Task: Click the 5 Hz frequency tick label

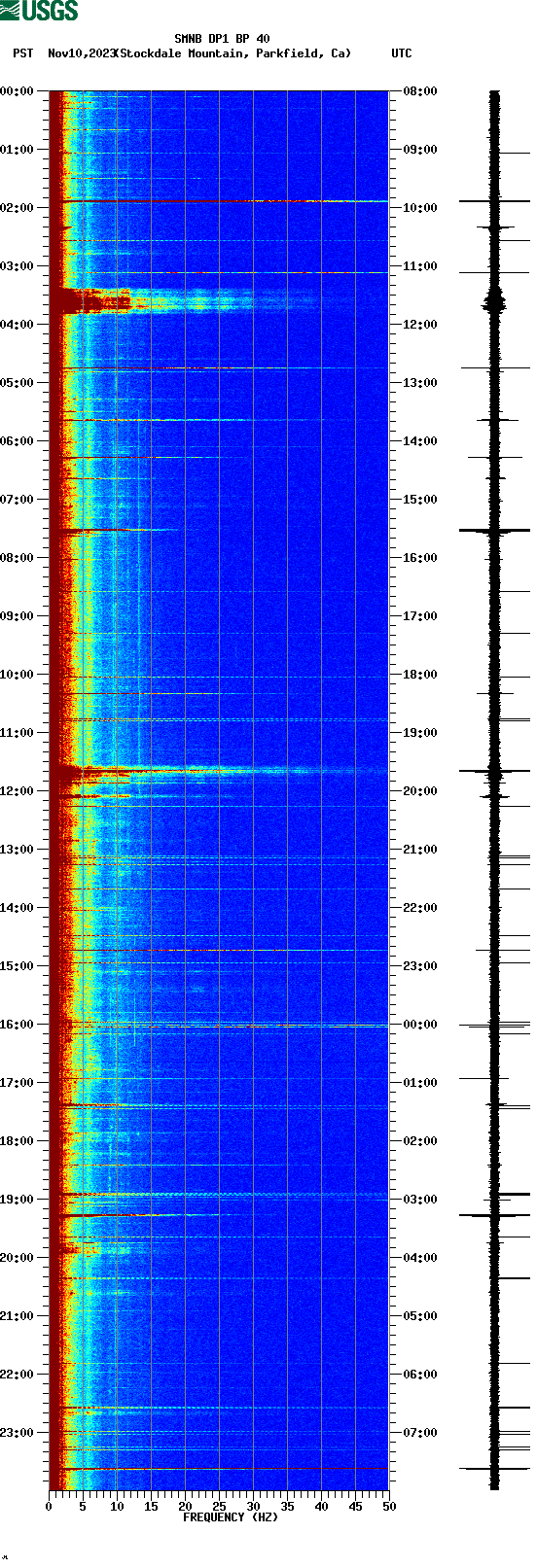Action: [x=83, y=1507]
